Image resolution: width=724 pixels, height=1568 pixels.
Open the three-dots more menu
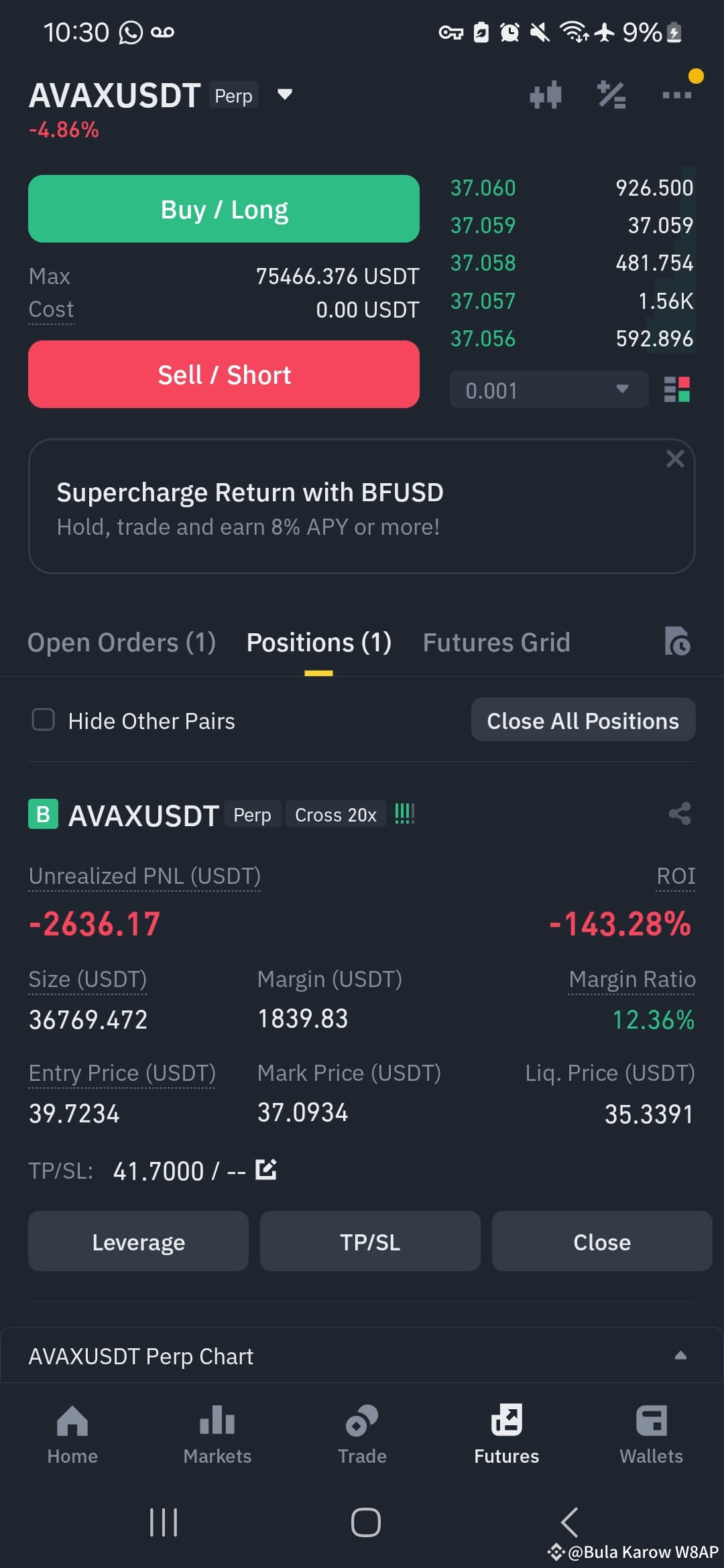tap(676, 95)
